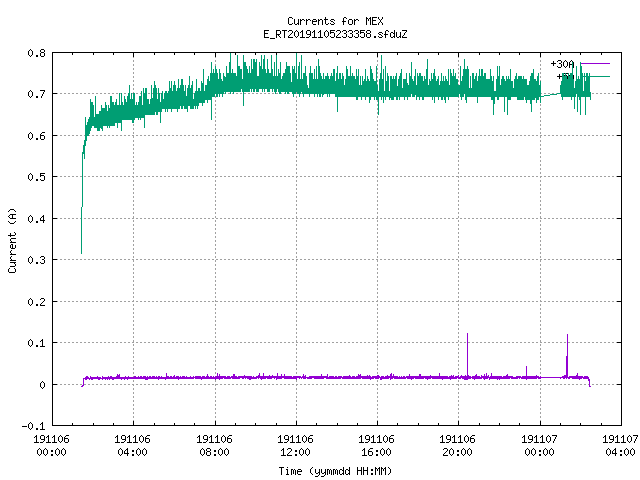
Task: Click the chart title 'Currents for MEX'
Action: coord(335,21)
